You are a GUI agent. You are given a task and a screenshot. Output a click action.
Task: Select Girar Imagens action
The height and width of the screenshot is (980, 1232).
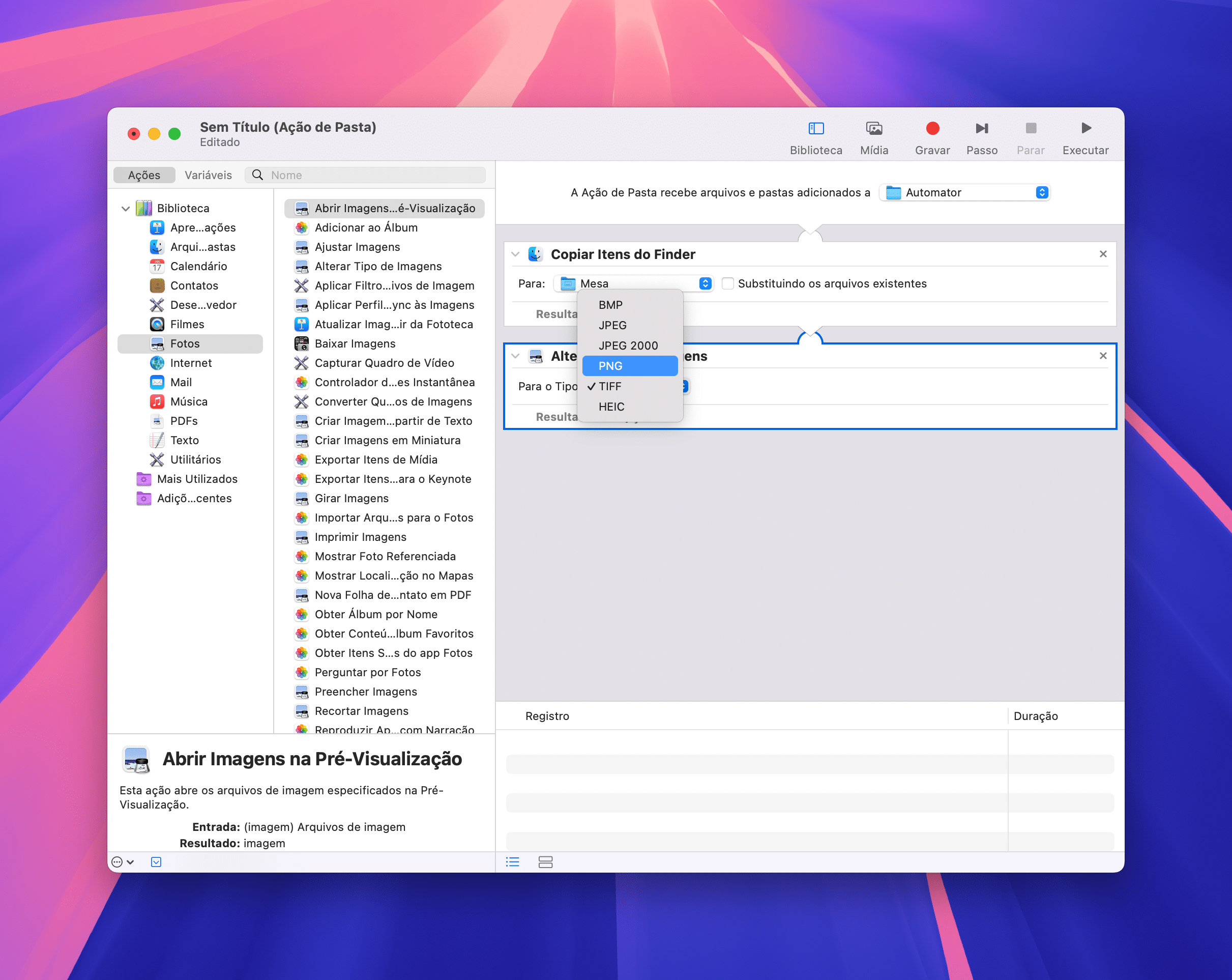(384, 499)
